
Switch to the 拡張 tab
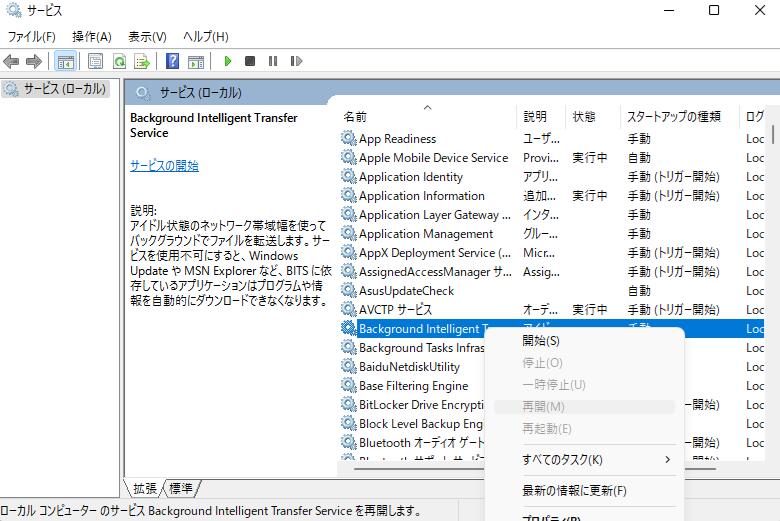(145, 488)
